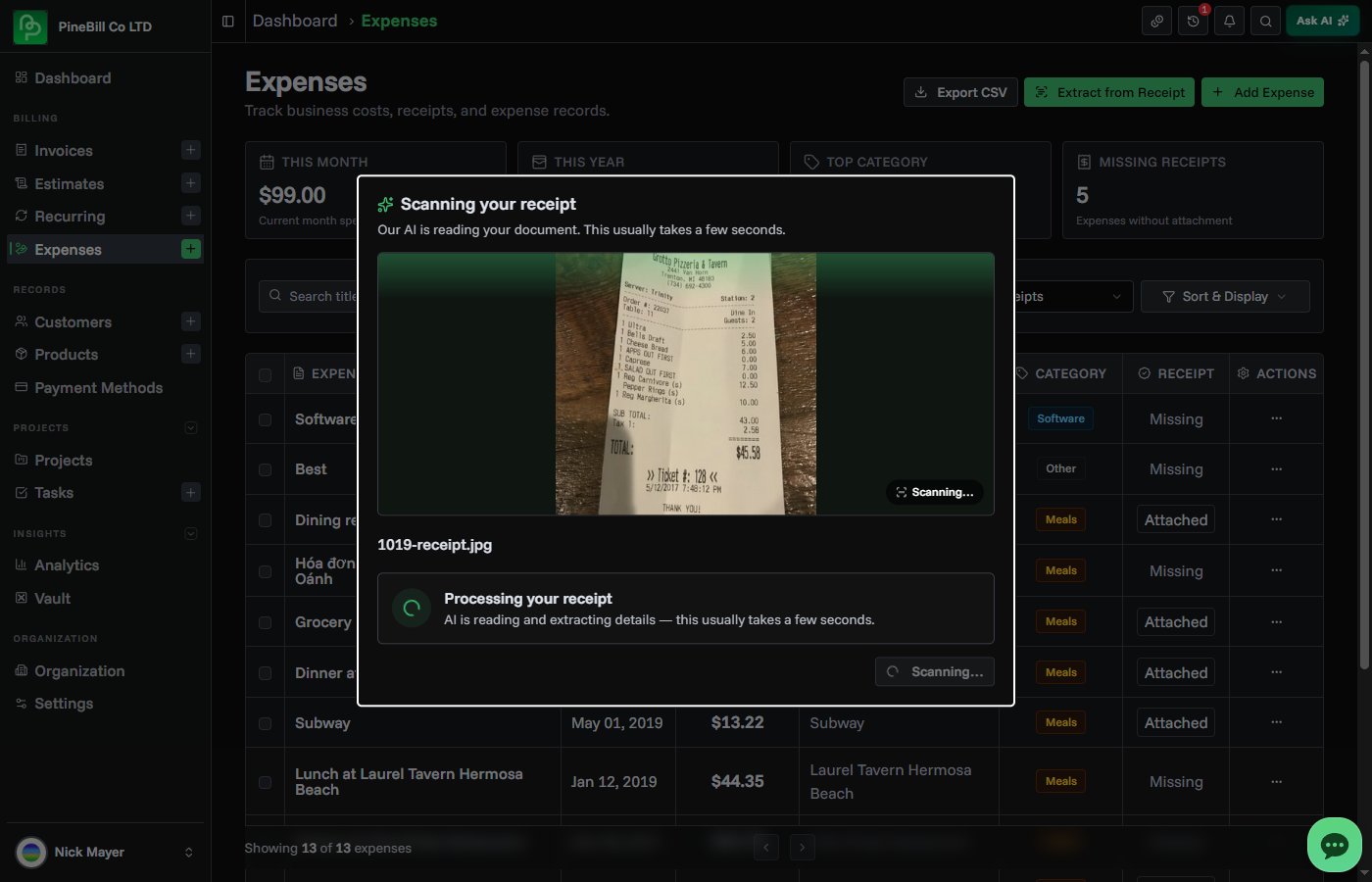Expand the Nick Mayer account menu

105,852
